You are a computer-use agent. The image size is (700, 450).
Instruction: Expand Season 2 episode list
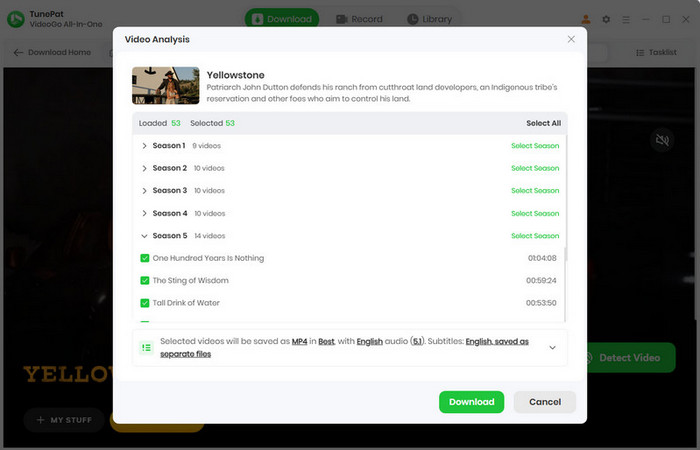(144, 168)
